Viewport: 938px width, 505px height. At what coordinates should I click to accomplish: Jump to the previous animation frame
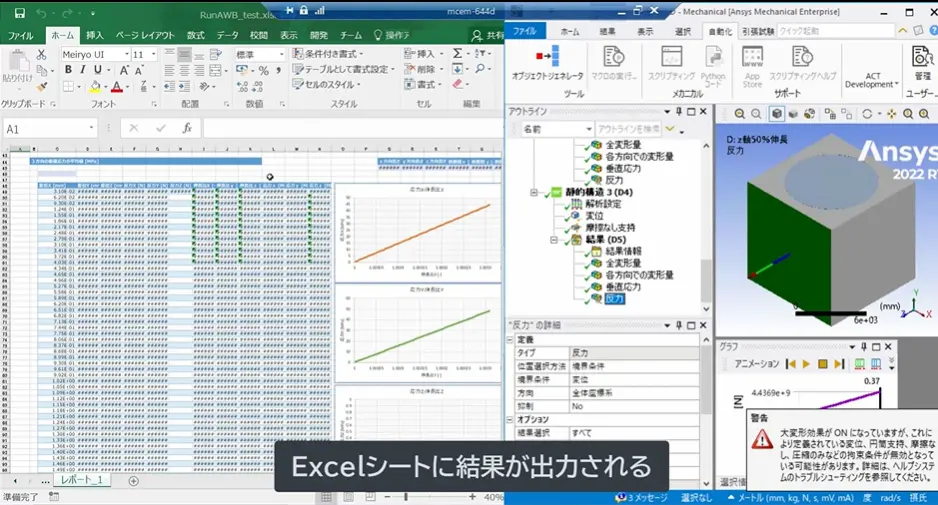(791, 364)
